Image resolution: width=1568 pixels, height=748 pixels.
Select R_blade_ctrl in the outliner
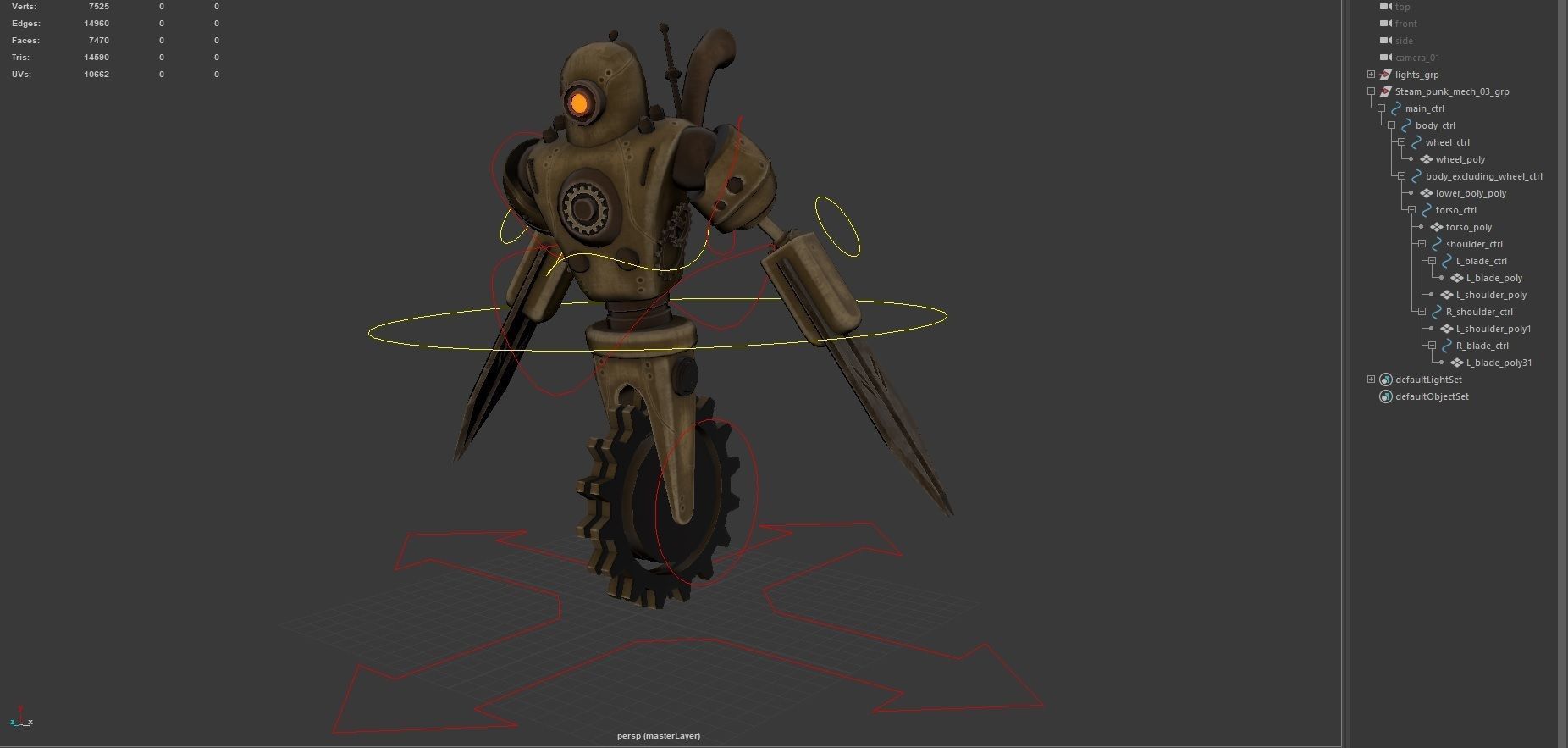[1482, 346]
